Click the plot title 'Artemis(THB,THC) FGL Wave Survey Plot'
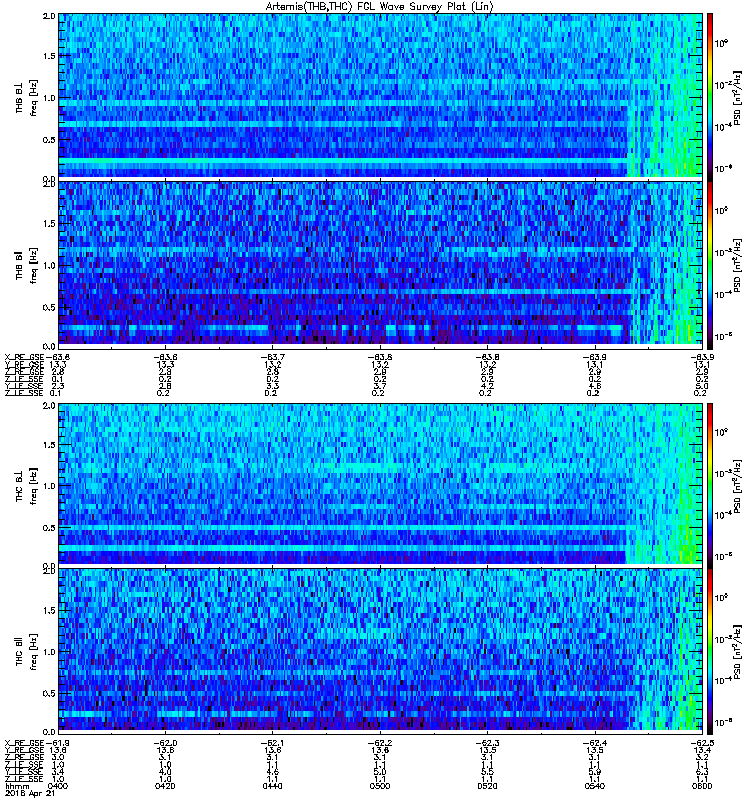The height and width of the screenshot is (800, 750). [x=379, y=6]
